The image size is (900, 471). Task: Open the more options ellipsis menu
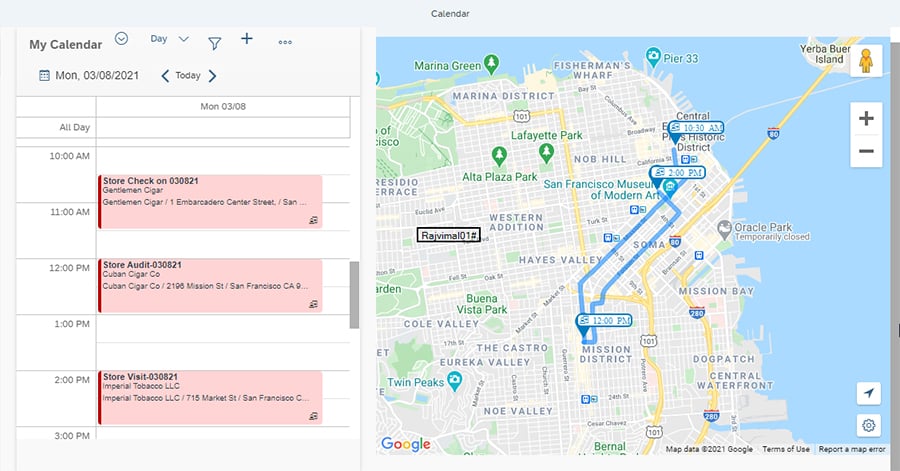[x=285, y=42]
